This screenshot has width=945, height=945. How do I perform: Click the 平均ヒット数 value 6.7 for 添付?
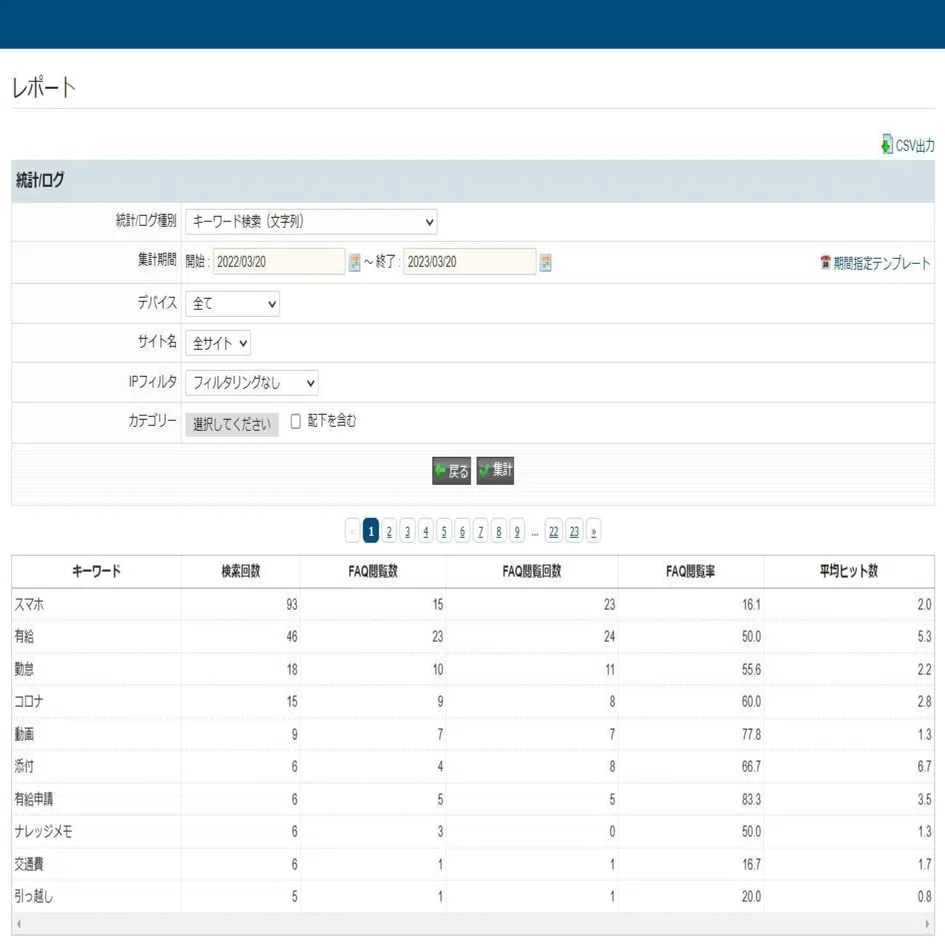pyautogui.click(x=925, y=767)
